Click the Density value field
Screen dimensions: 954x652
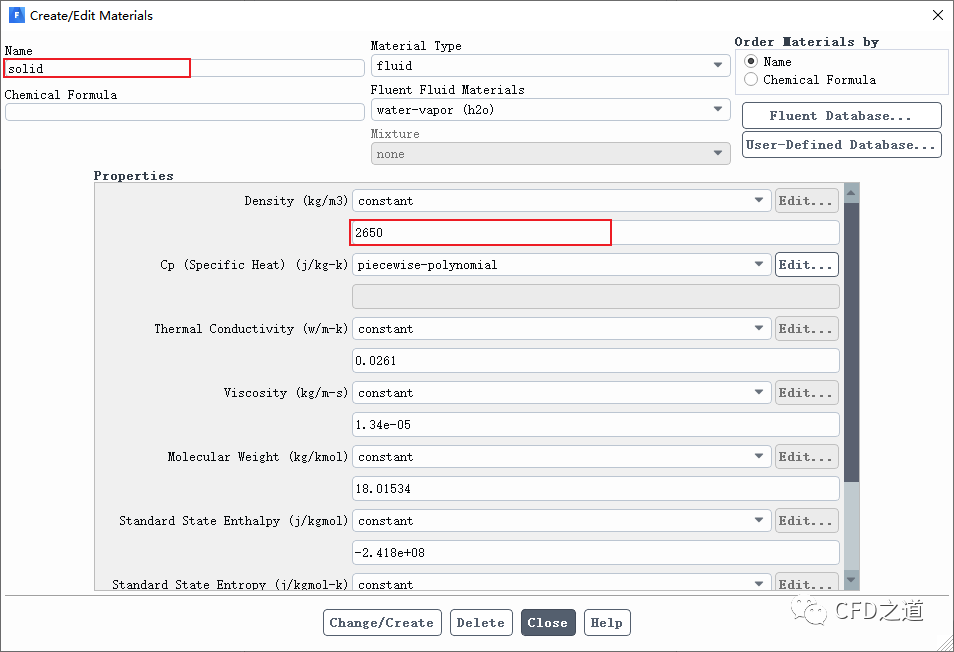click(595, 233)
